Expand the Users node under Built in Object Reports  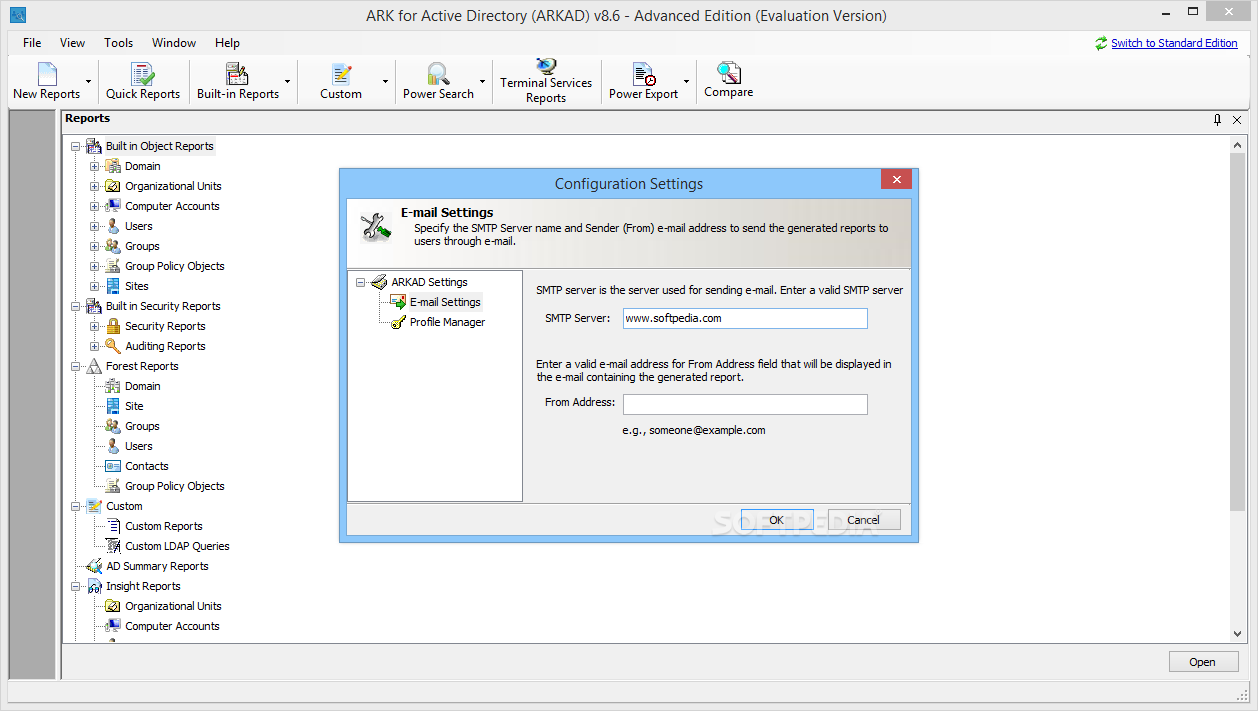click(94, 226)
